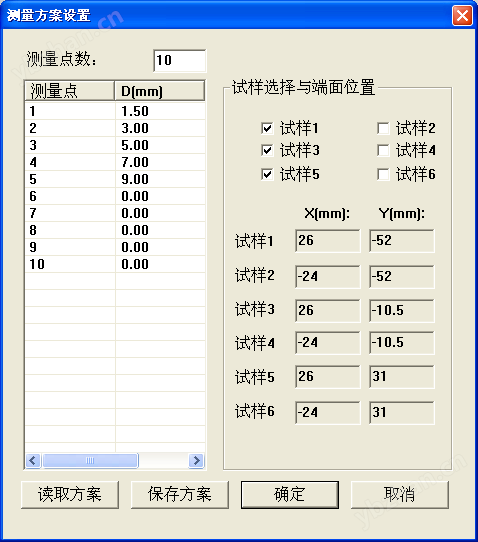This screenshot has height=542, width=478.
Task: Close the 测量方案设置 dialog
Action: coord(462,16)
